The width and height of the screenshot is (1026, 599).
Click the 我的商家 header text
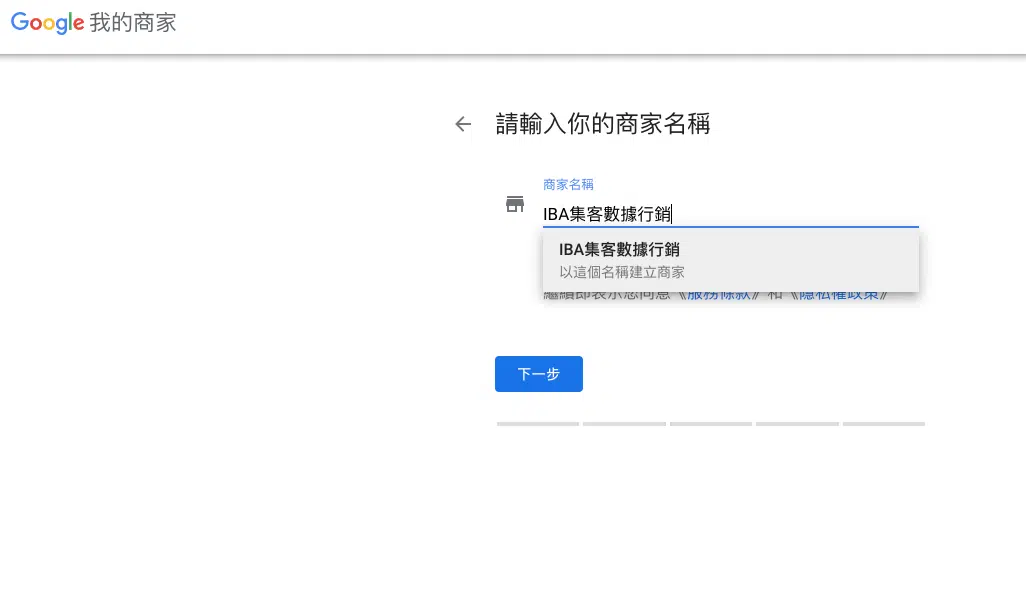click(133, 23)
